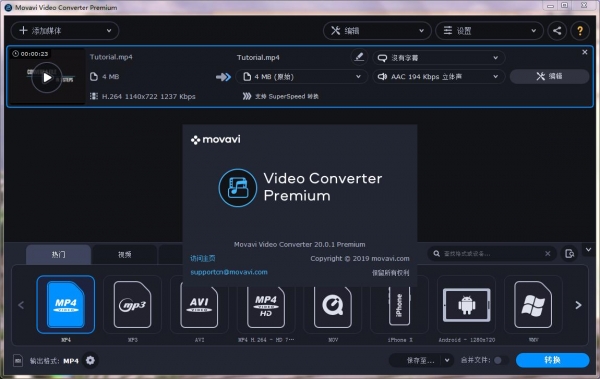Click the supportcn@movavi.com email link
The image size is (600, 379).
pos(229,272)
